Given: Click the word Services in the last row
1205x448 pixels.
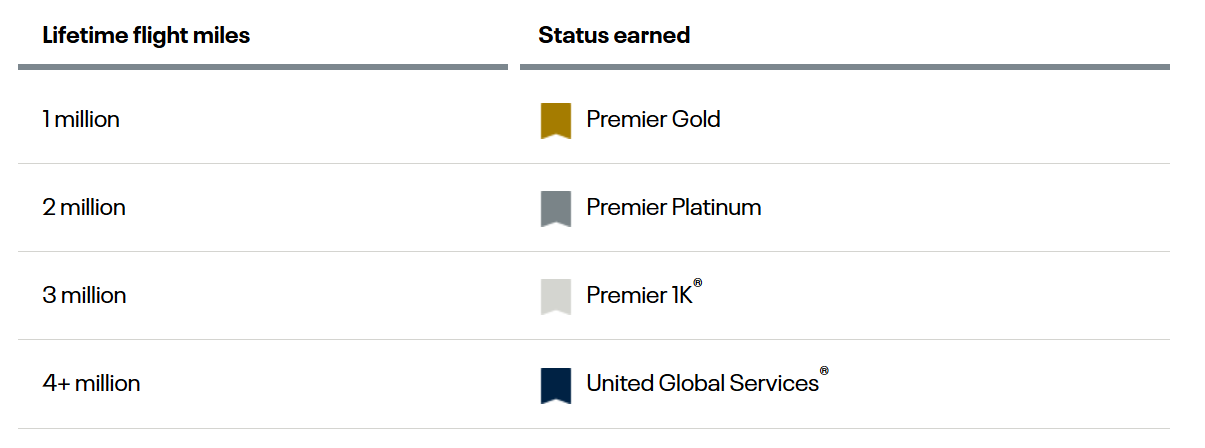Looking at the screenshot, I should (778, 383).
